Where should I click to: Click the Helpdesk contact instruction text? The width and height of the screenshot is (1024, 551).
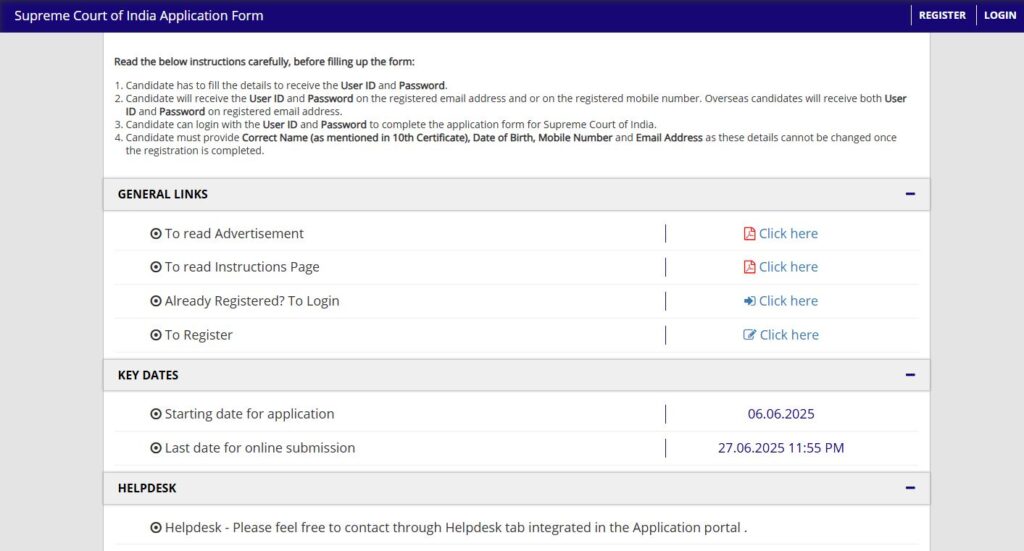pyautogui.click(x=456, y=527)
